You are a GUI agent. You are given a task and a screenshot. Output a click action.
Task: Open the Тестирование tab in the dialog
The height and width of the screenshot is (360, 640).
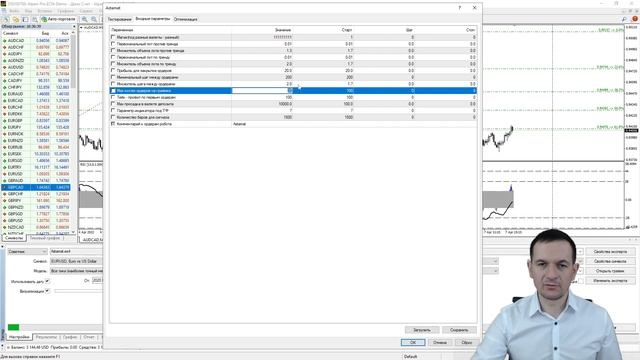click(x=120, y=19)
